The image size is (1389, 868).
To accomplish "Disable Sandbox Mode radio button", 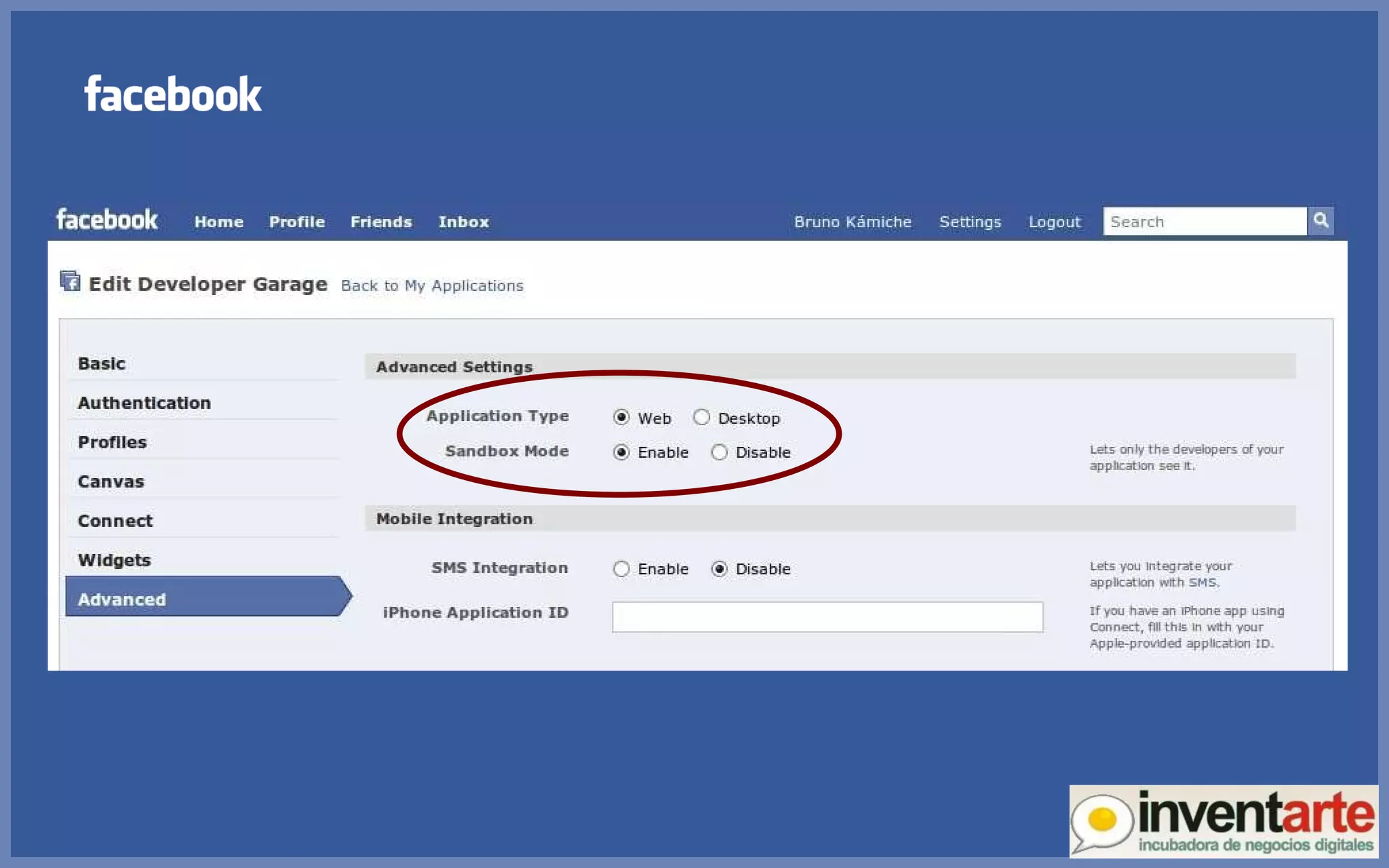I will [719, 452].
